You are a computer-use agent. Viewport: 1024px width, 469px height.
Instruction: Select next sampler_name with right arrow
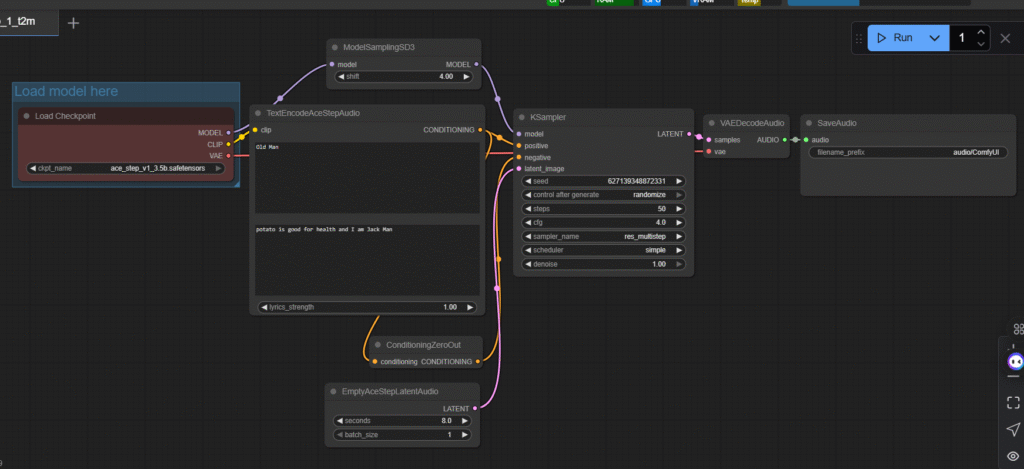[x=679, y=236]
